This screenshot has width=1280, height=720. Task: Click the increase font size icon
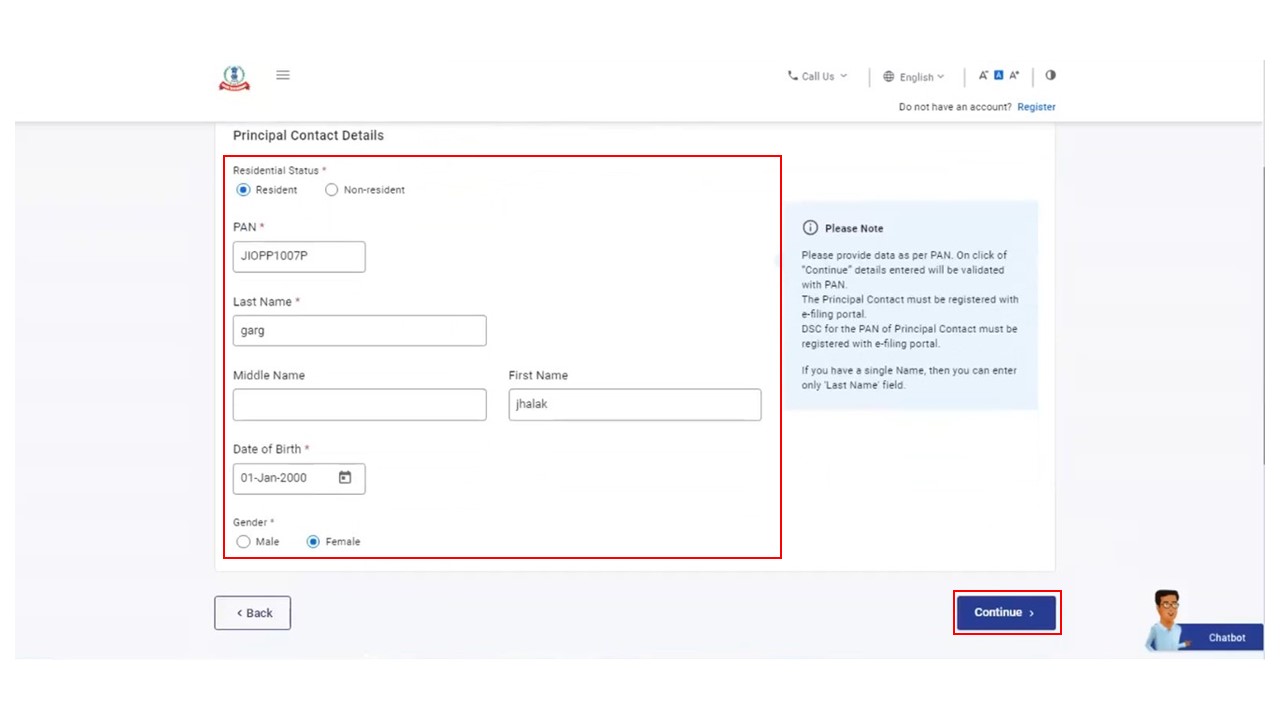click(x=1014, y=76)
